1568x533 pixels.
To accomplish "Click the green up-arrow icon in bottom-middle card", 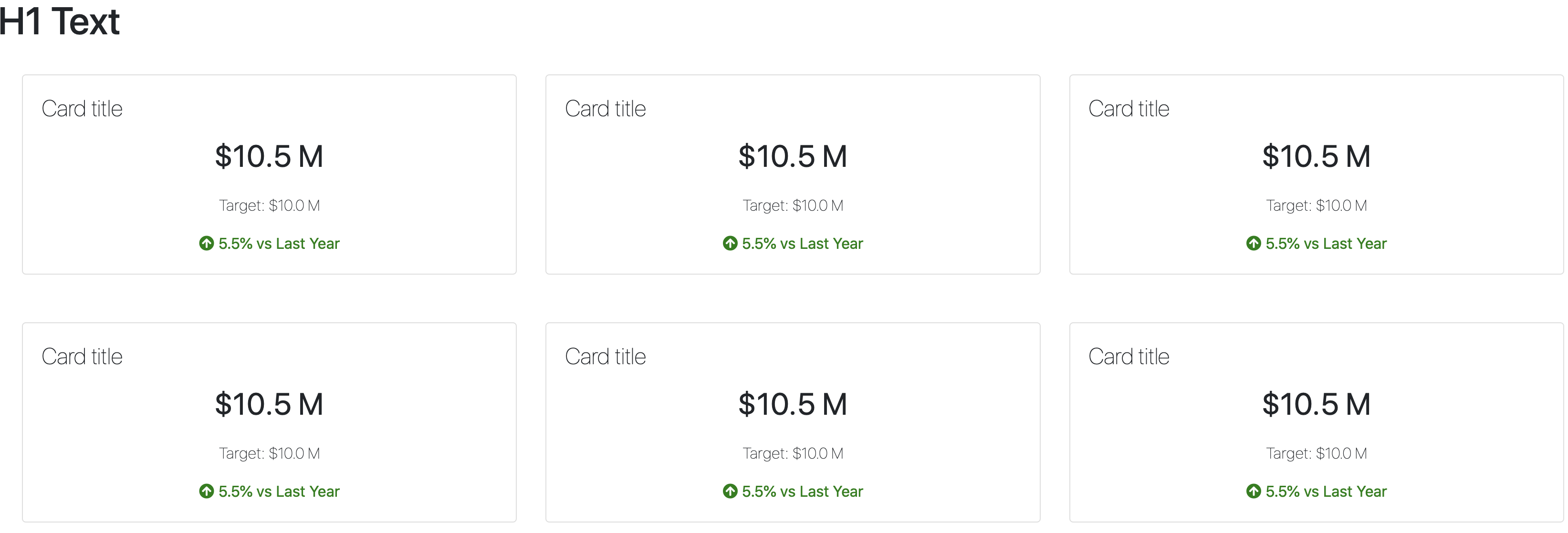I will click(x=730, y=491).
